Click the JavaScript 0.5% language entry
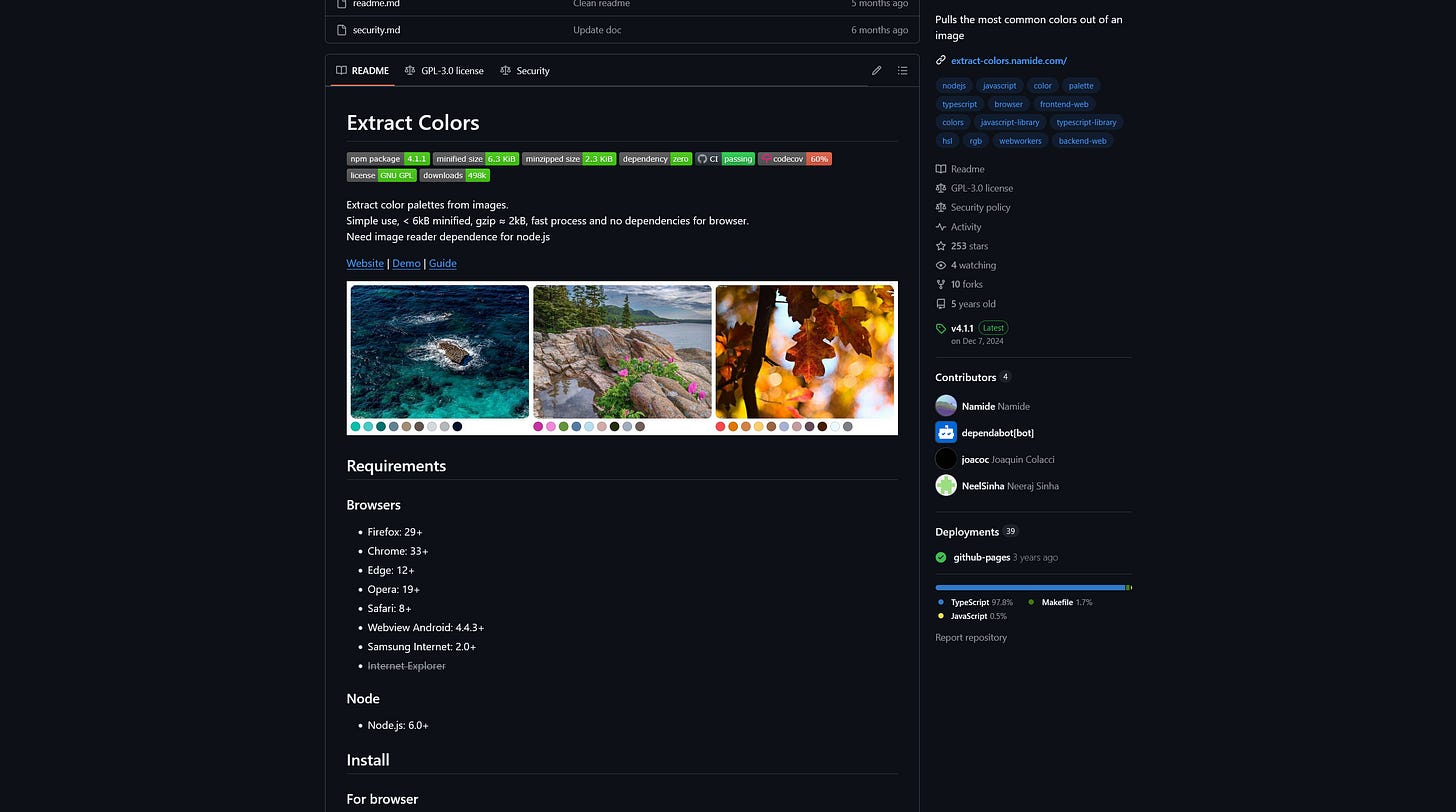The height and width of the screenshot is (812, 1456). click(x=972, y=617)
